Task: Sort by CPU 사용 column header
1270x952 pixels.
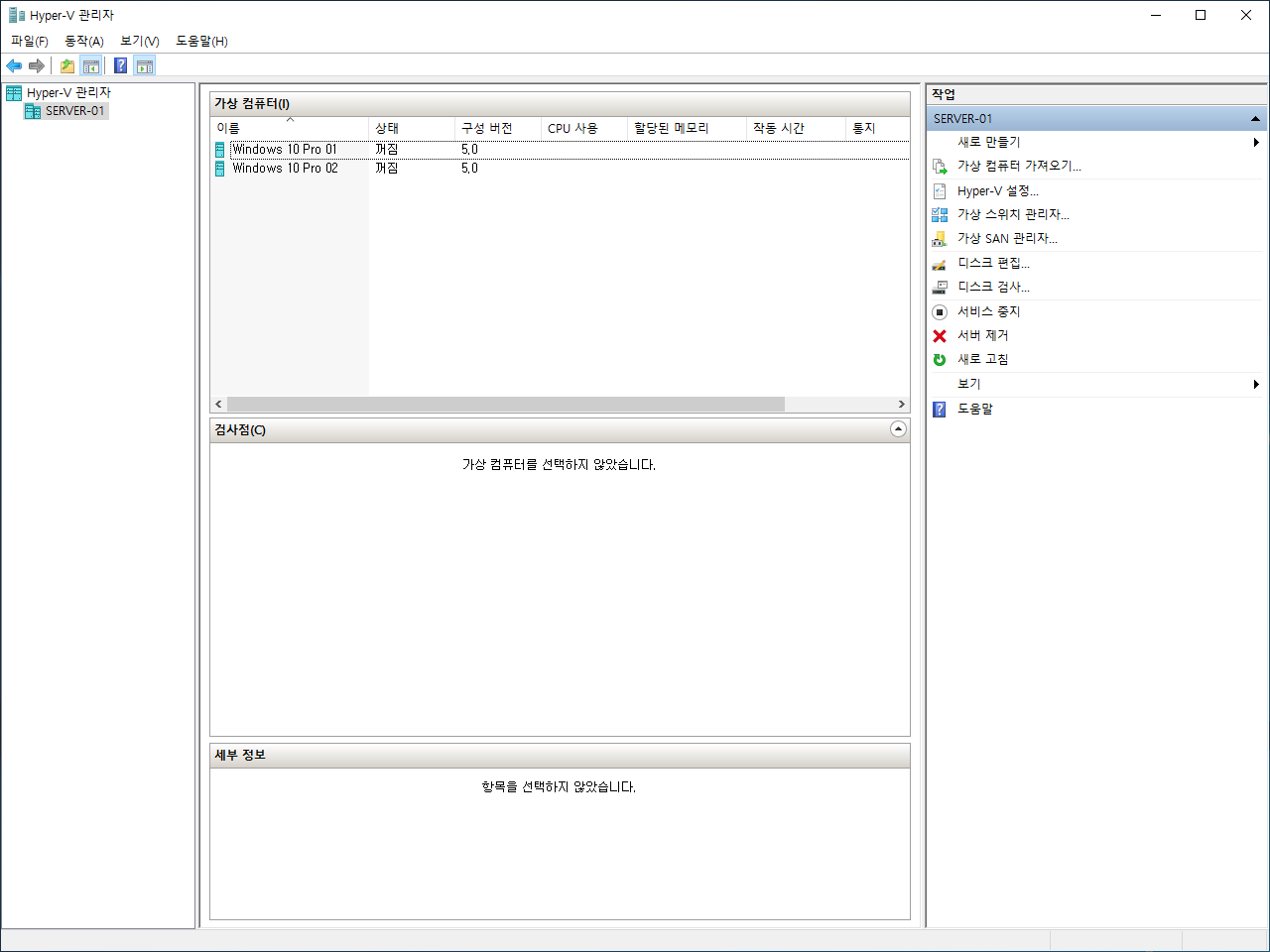Action: click(x=584, y=129)
